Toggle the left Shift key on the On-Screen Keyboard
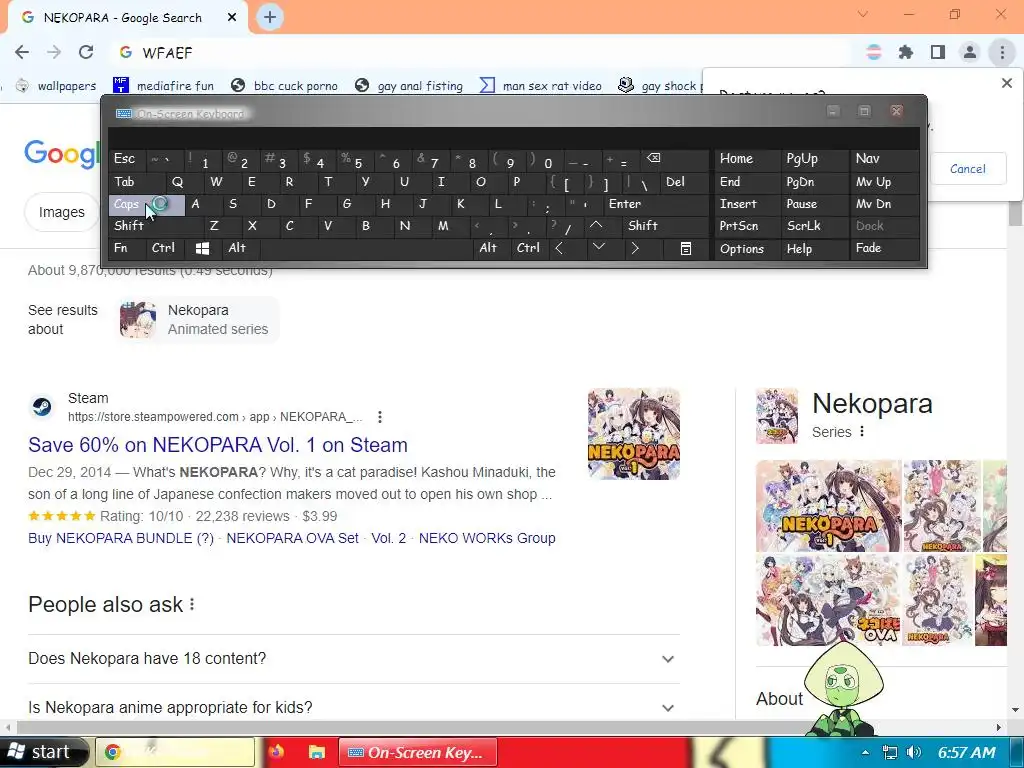 (x=155, y=226)
